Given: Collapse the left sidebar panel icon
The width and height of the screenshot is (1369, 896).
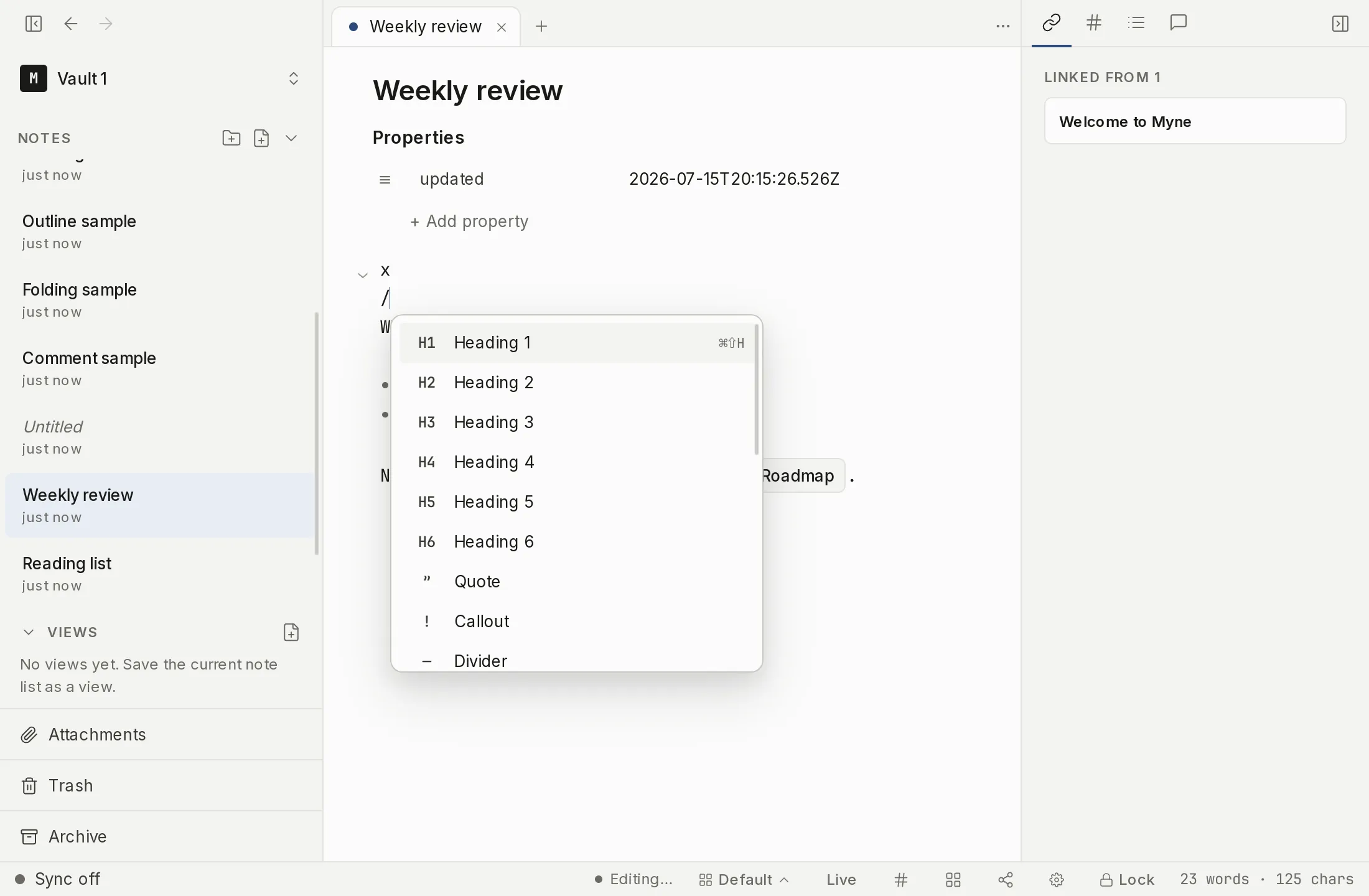Looking at the screenshot, I should click(x=34, y=24).
